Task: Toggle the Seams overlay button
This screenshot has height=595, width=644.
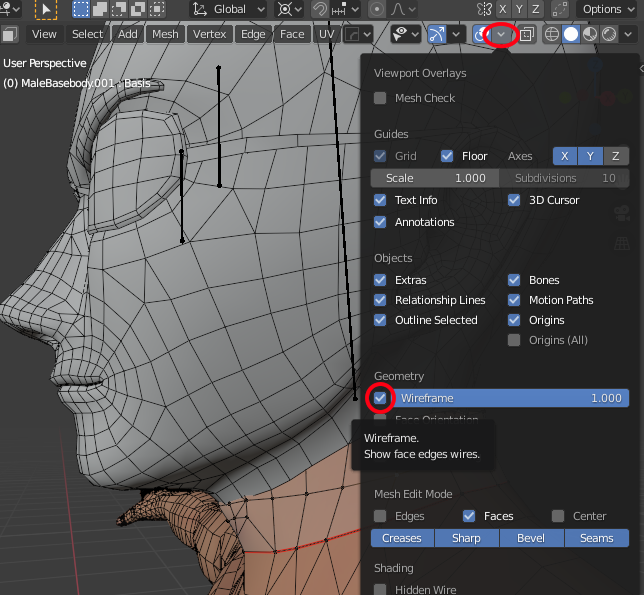Action: (596, 538)
